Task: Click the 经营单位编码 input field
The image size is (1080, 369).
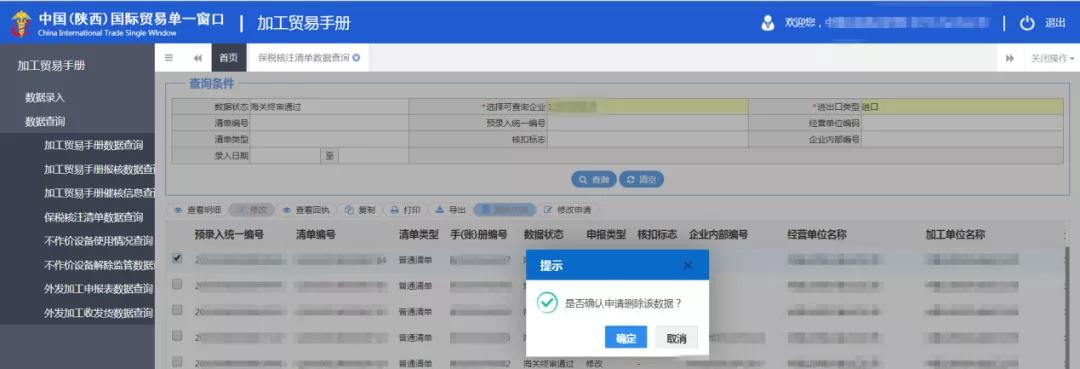Action: pos(962,123)
